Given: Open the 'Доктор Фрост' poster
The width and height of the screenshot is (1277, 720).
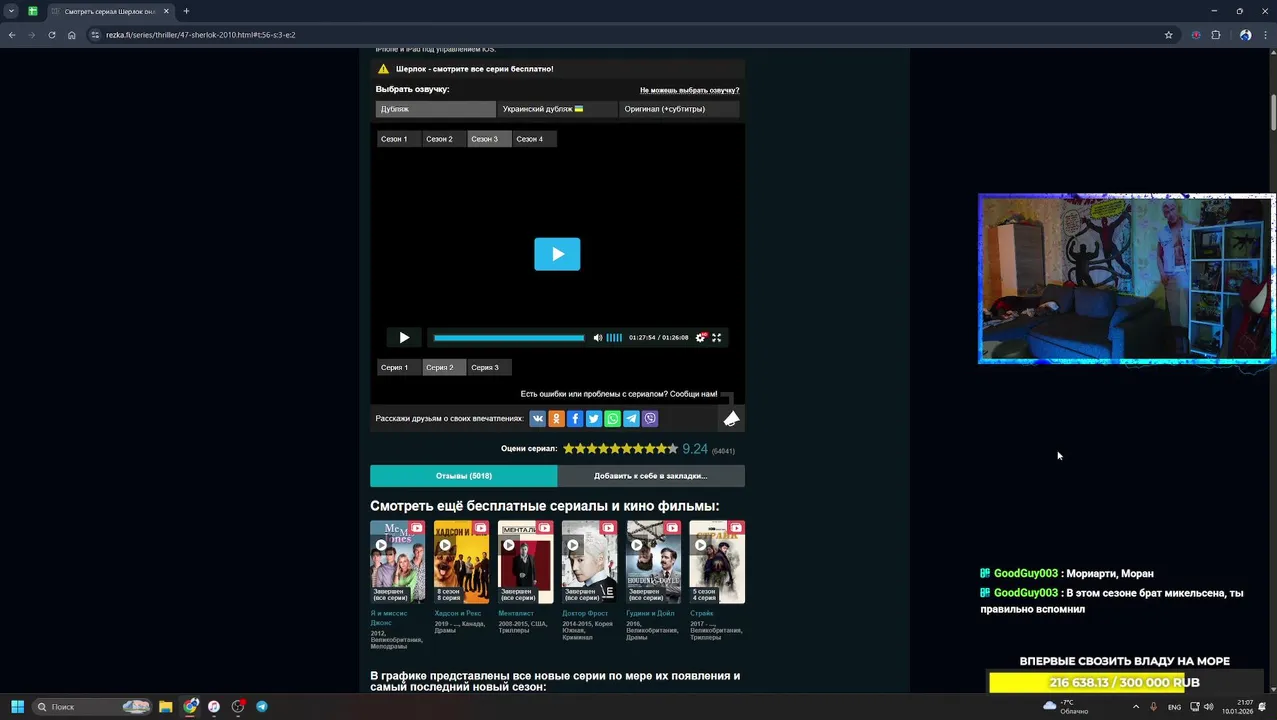Looking at the screenshot, I should click(x=589, y=562).
